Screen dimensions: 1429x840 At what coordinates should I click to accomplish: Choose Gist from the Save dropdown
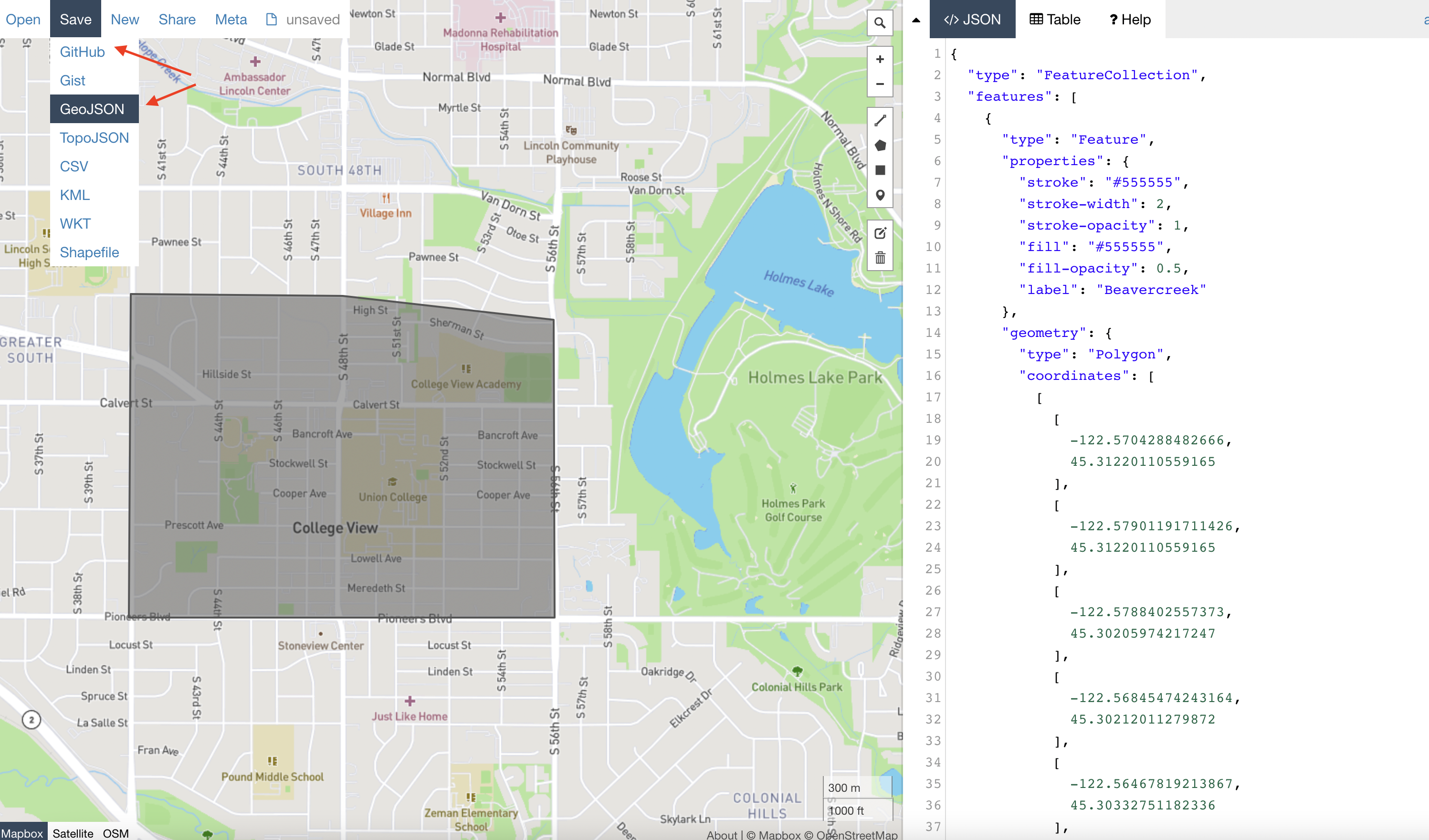click(x=73, y=81)
